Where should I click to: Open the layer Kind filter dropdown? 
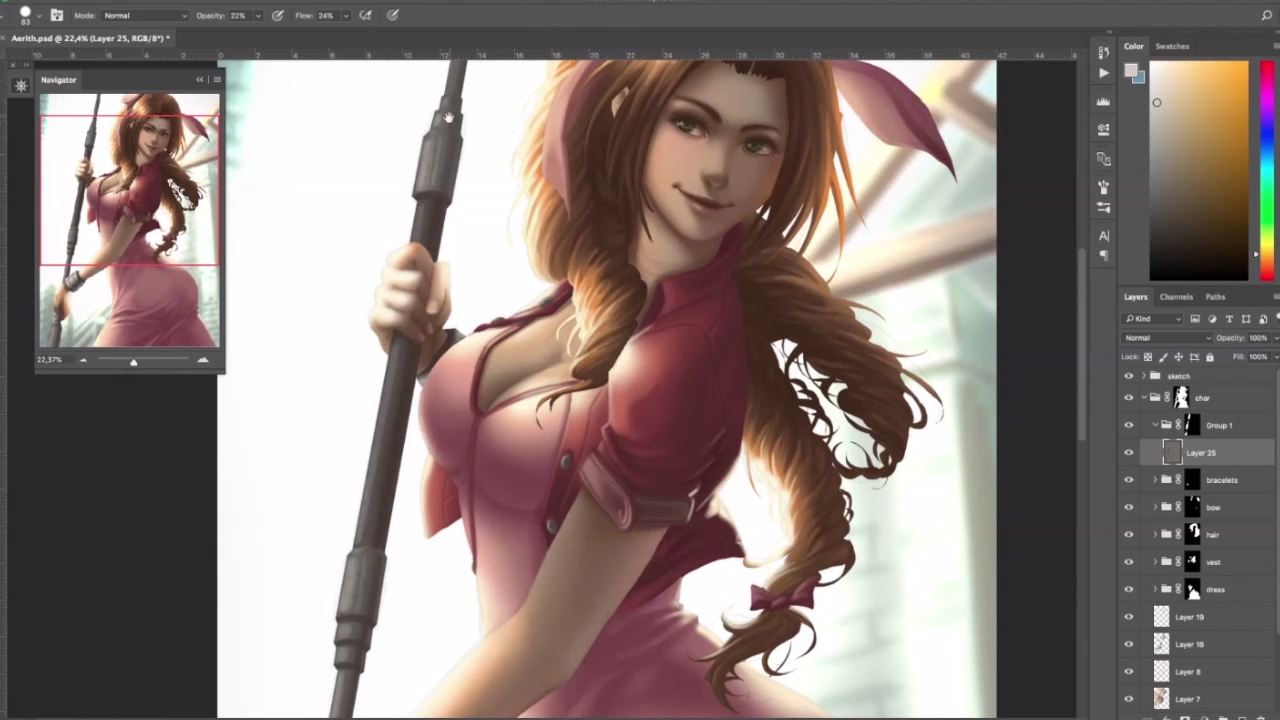click(x=1153, y=319)
